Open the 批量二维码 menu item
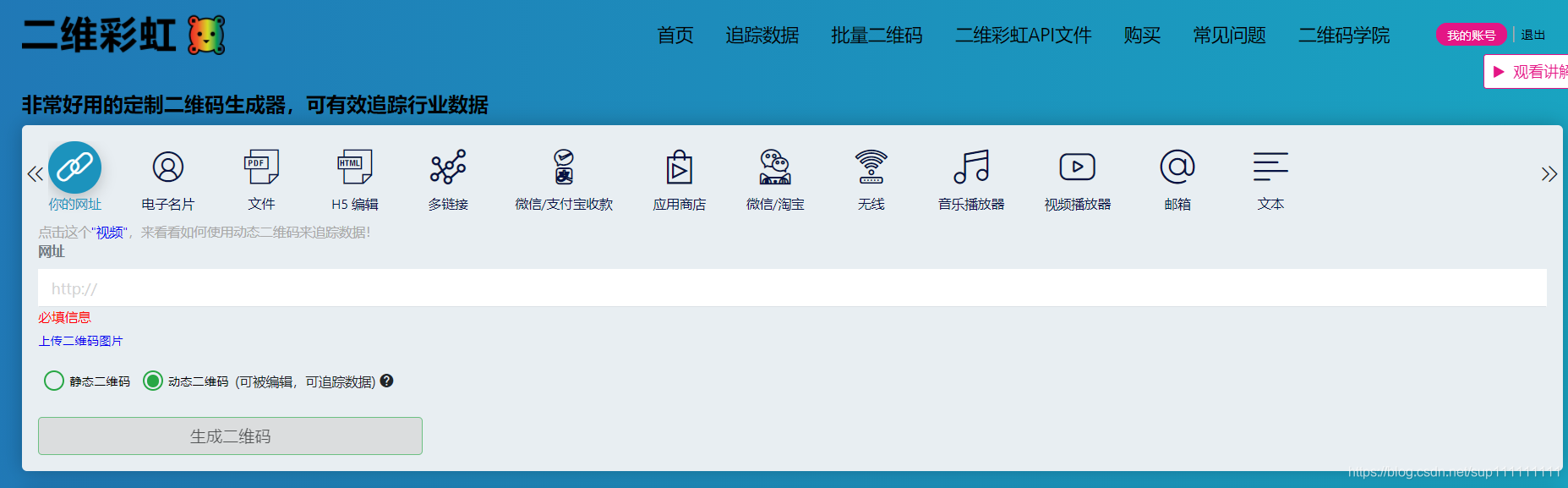 [x=877, y=36]
